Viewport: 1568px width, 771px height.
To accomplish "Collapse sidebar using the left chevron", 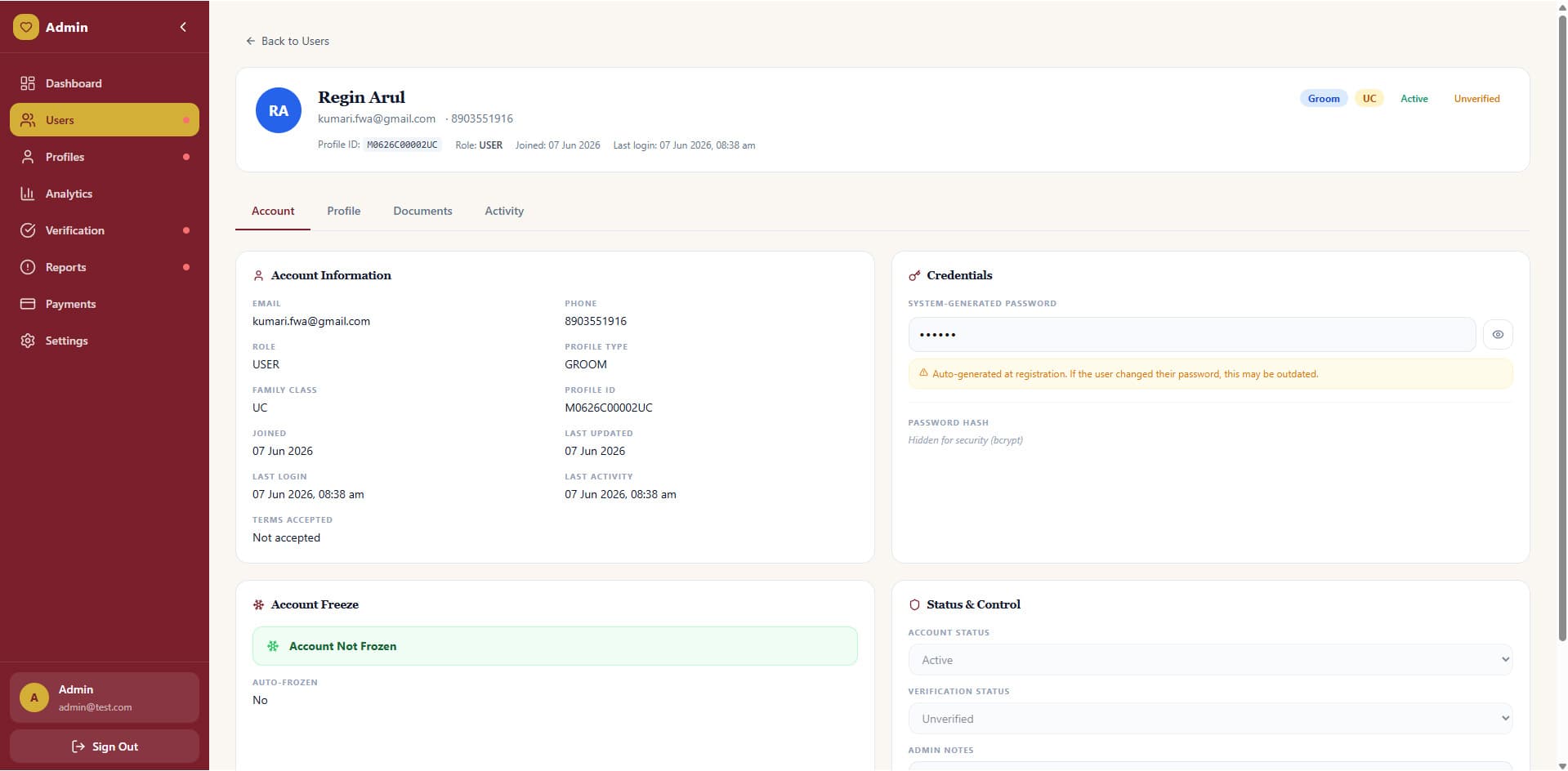I will [x=183, y=27].
